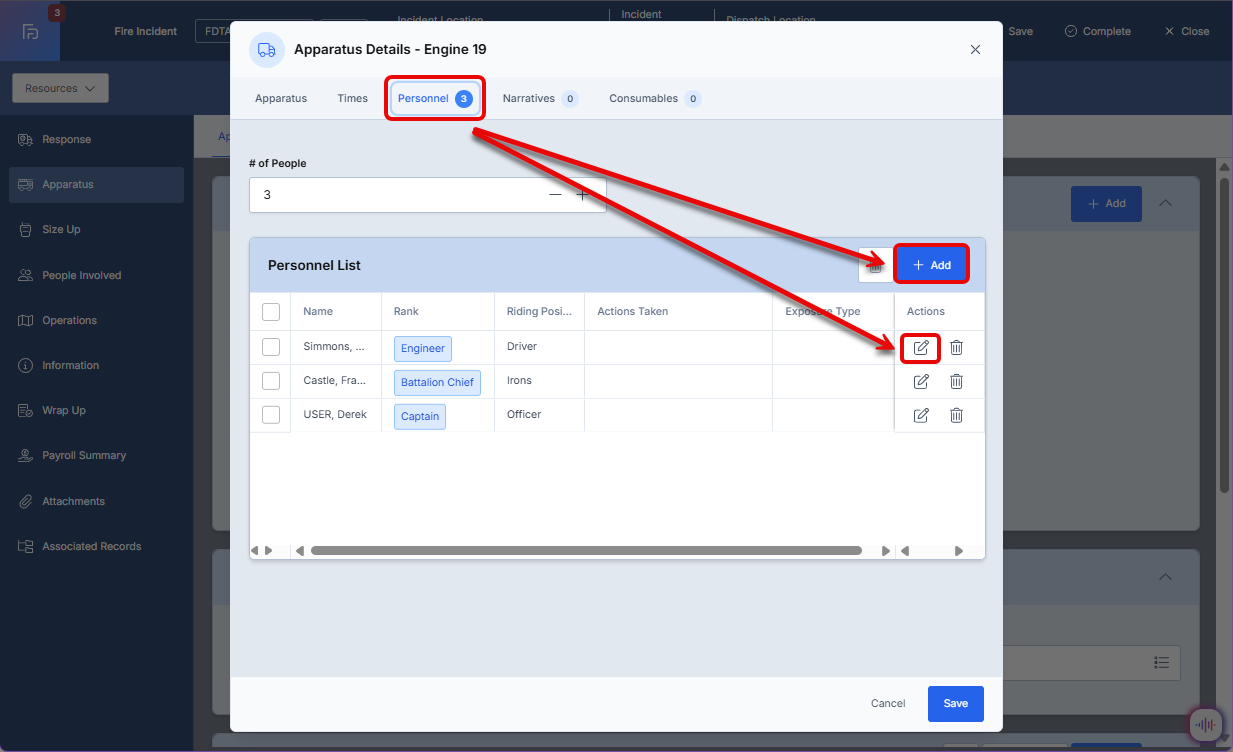The image size is (1233, 752).
Task: Edit the Simmons personnel row
Action: (x=921, y=348)
